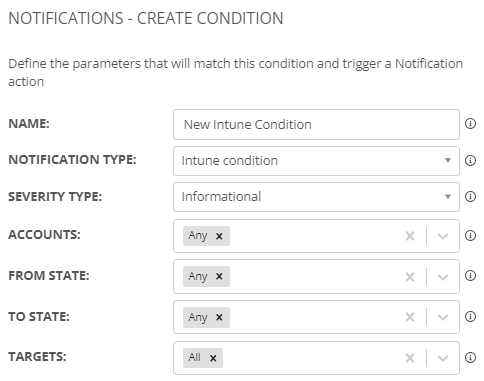Expand the From State chevron dropdown
Screen dimensions: 484x381
click(443, 277)
